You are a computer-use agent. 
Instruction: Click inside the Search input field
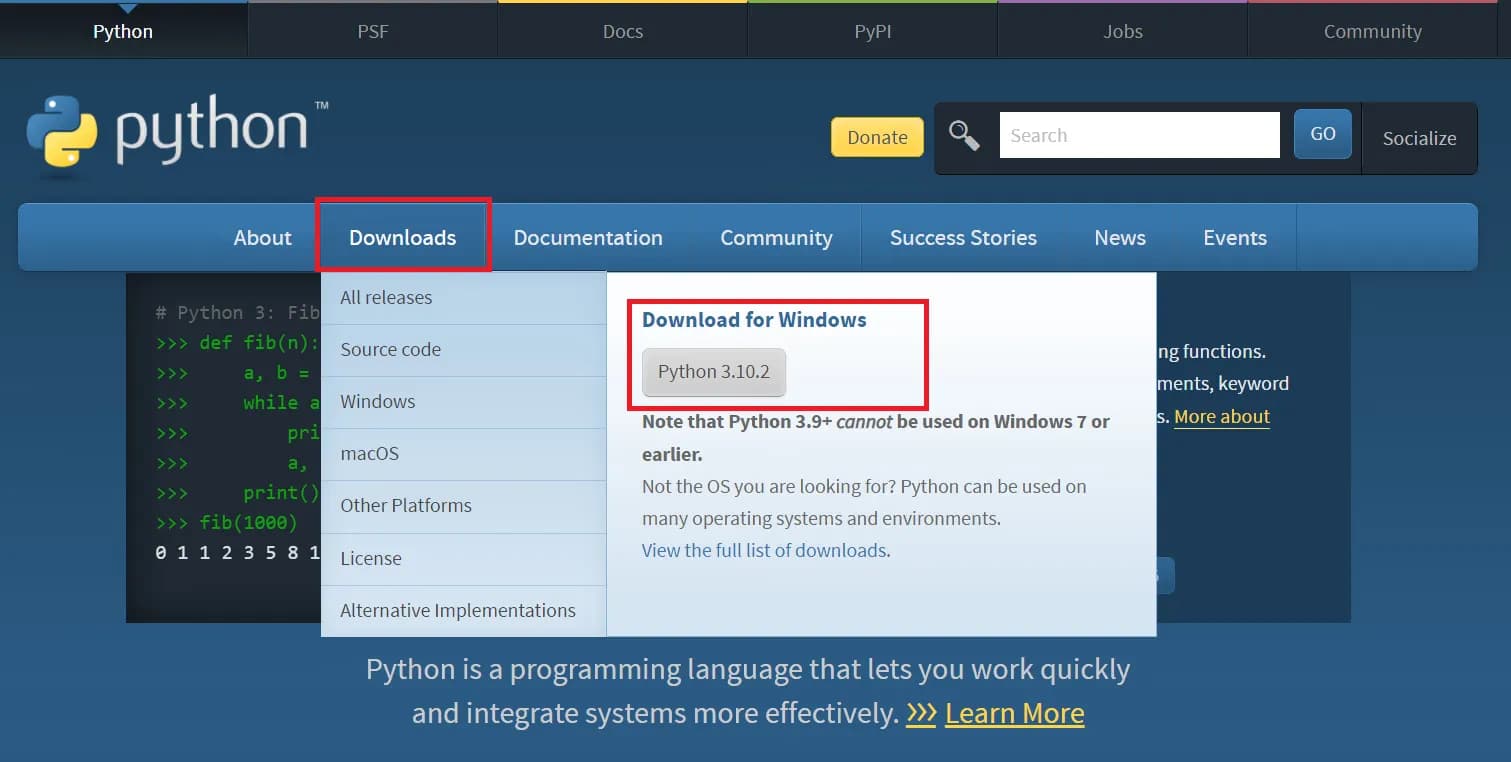[x=1139, y=134]
